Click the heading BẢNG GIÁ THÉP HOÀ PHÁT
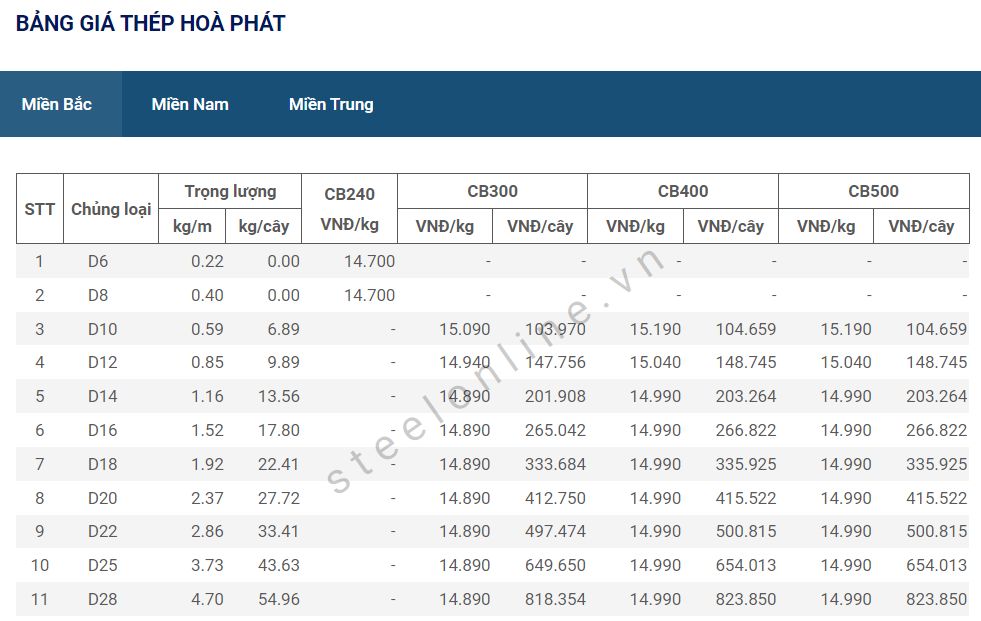This screenshot has height=621, width=981. (x=151, y=23)
